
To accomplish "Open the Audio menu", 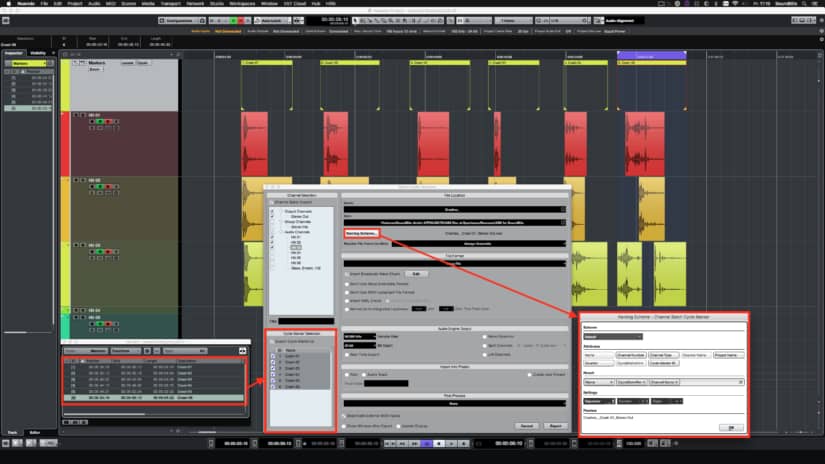I will coord(94,3).
